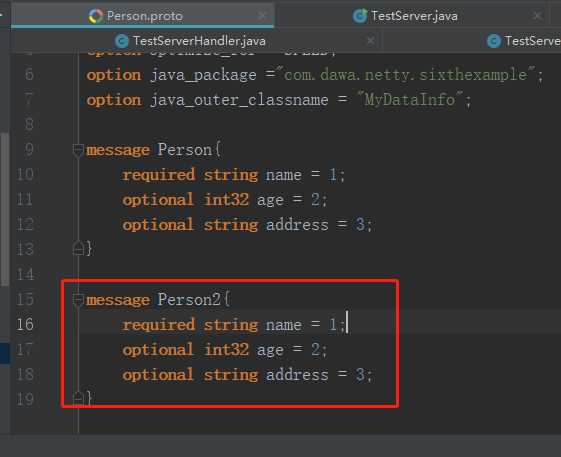Collapse the message Person block at line 9
561x457 pixels.
[78, 150]
